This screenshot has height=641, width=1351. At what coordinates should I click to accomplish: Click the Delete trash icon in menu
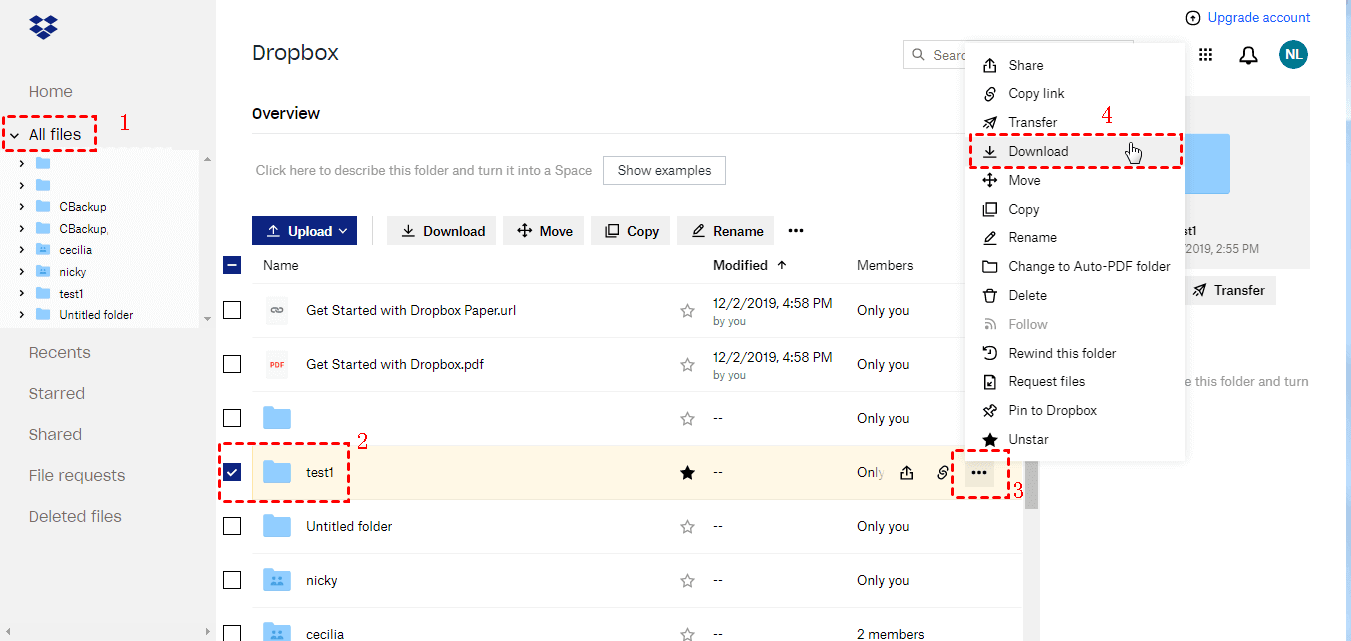pos(990,295)
